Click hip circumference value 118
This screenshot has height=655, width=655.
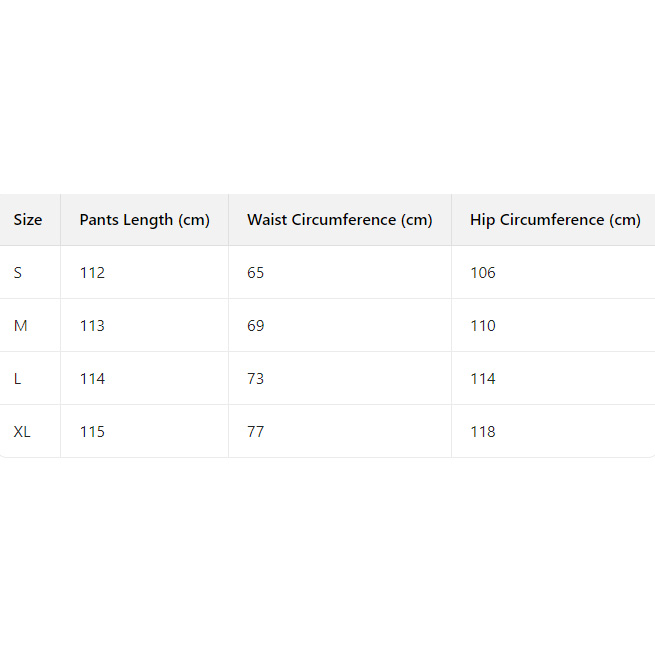(x=483, y=432)
